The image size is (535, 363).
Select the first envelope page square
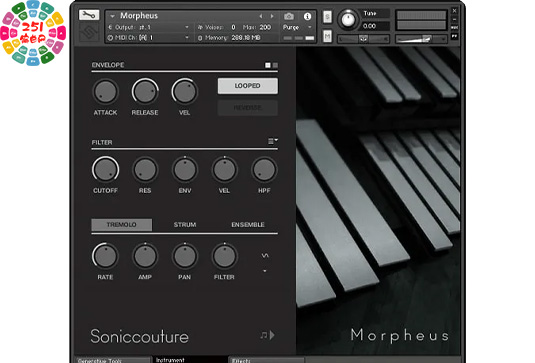pyautogui.click(x=268, y=65)
